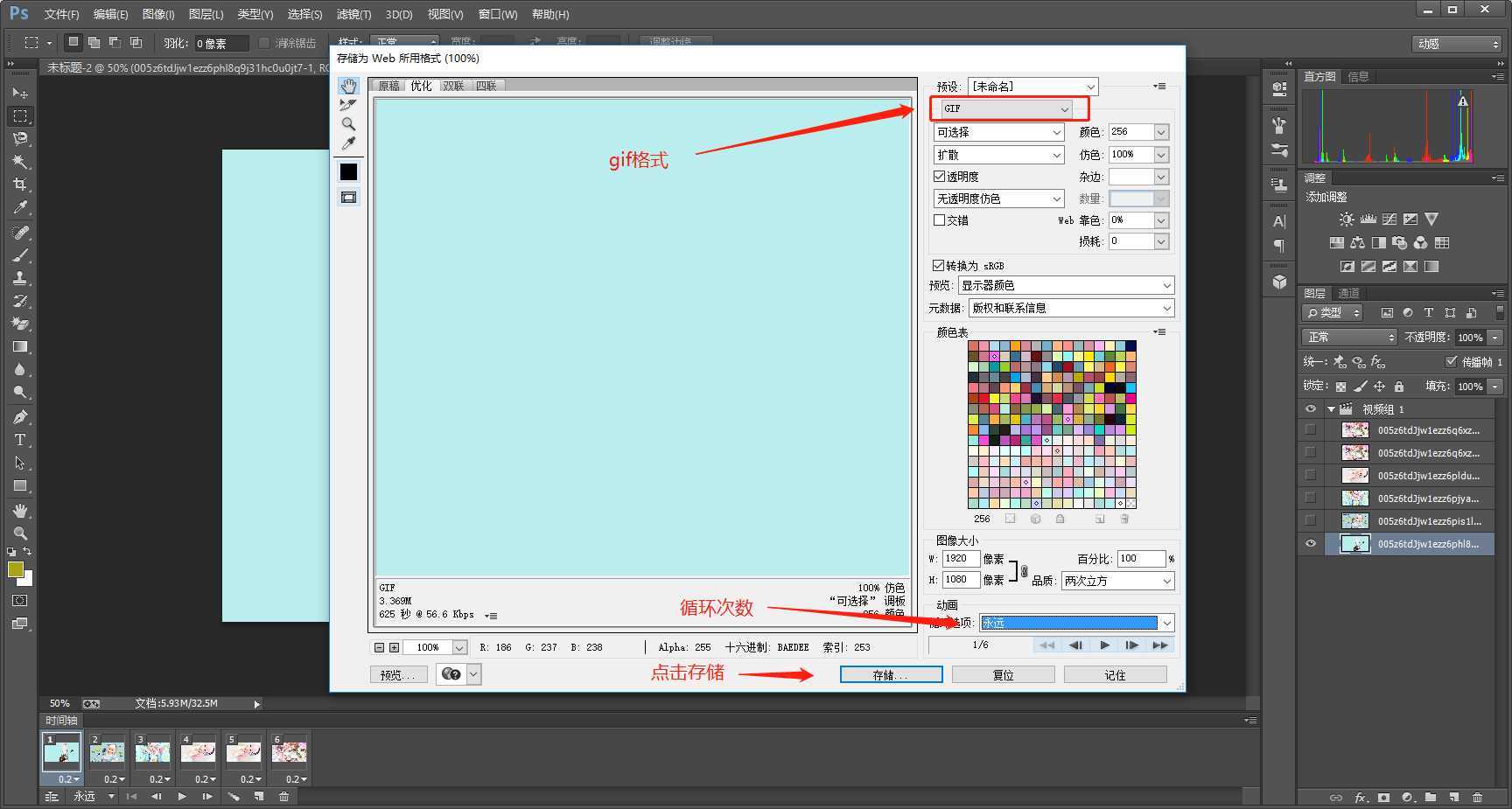This screenshot has width=1512, height=809.
Task: Open the 无透明度仿色 dropdown
Action: pos(998,199)
